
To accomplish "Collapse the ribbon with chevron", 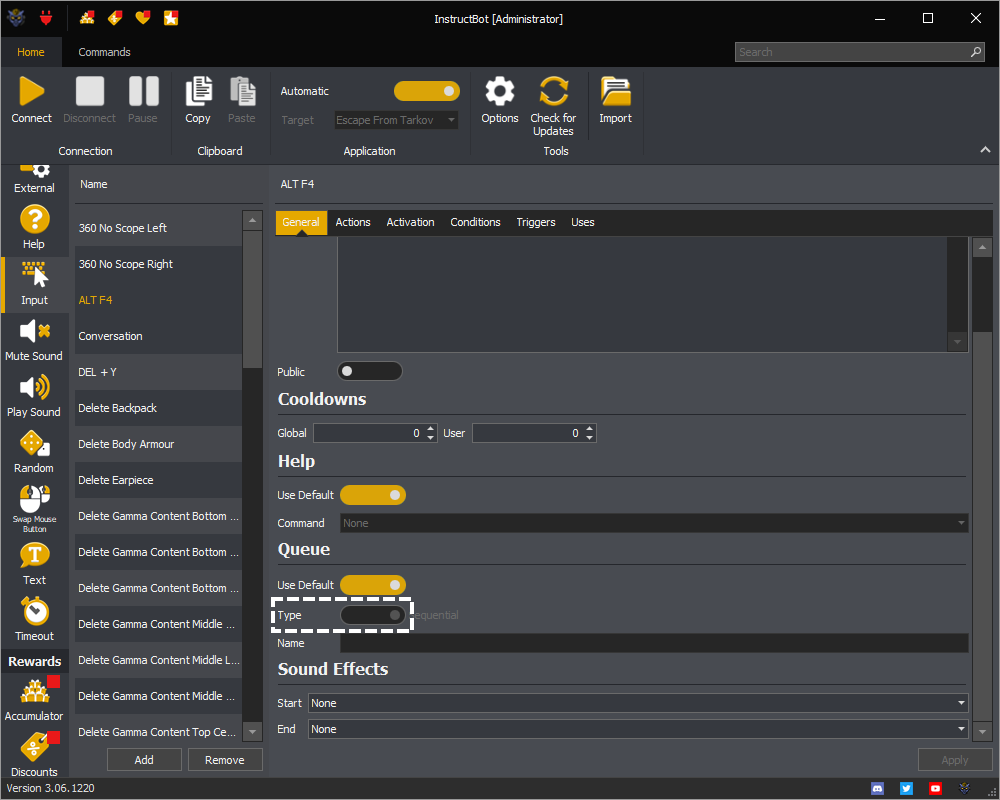I will click(x=985, y=149).
